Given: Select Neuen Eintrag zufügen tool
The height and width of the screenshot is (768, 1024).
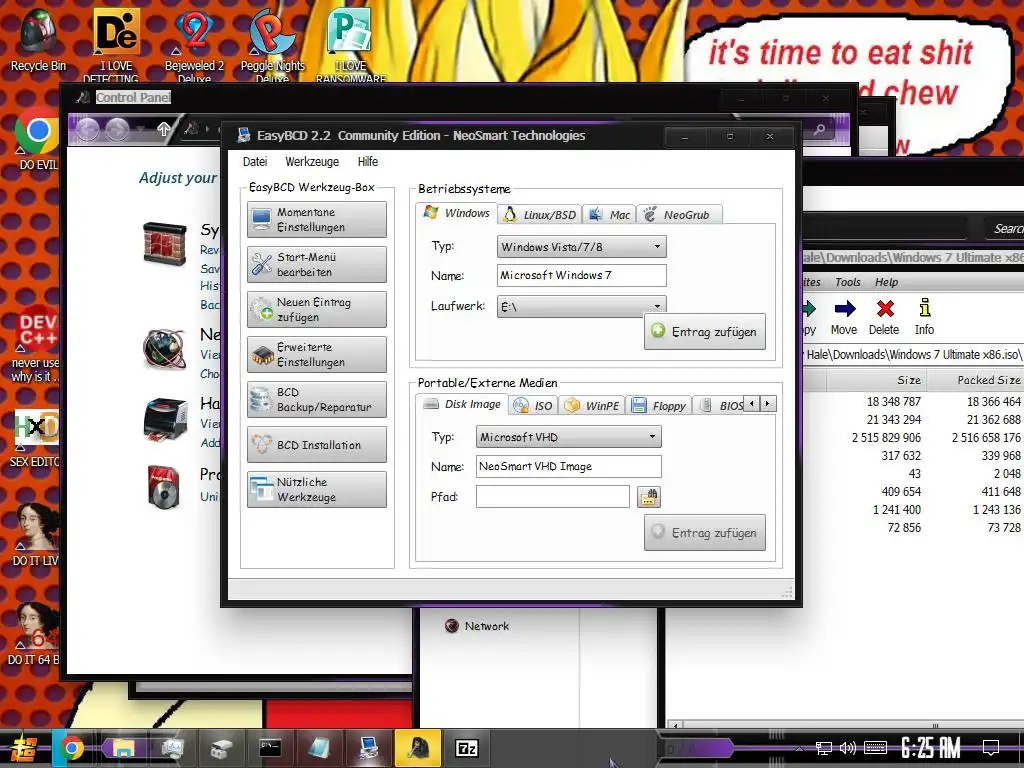Looking at the screenshot, I should click(317, 310).
